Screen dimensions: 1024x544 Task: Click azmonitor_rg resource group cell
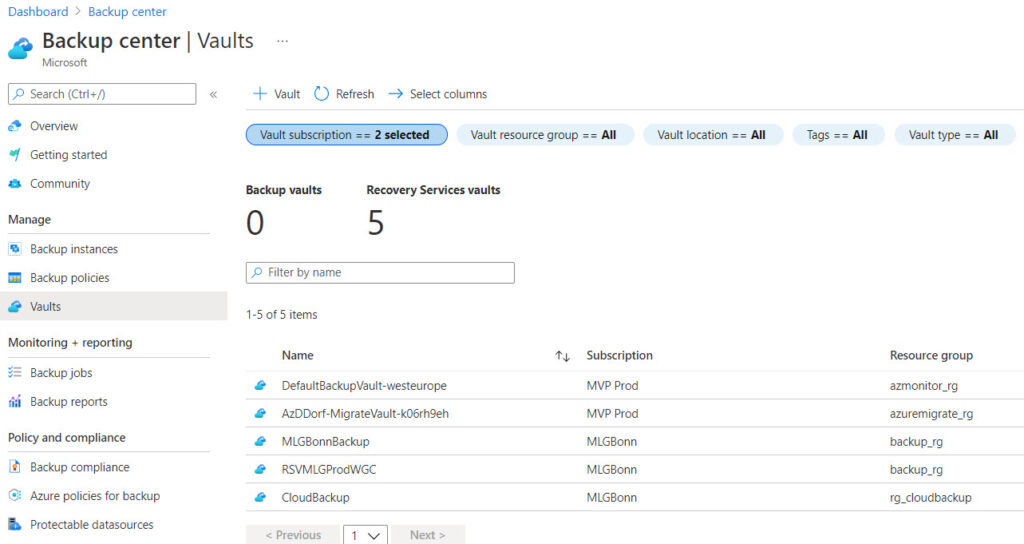point(923,385)
